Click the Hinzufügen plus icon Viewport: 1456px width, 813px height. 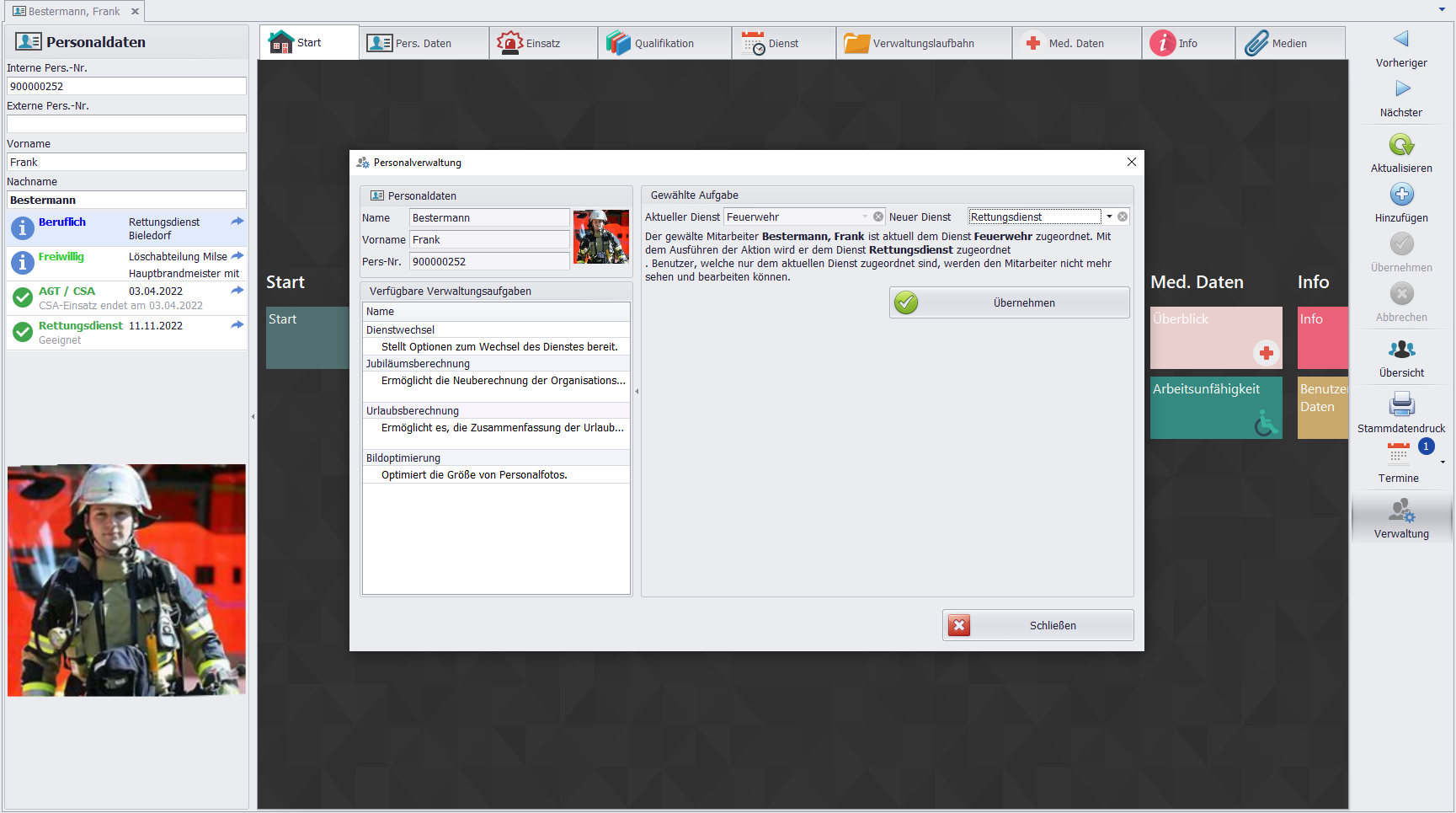[x=1401, y=195]
